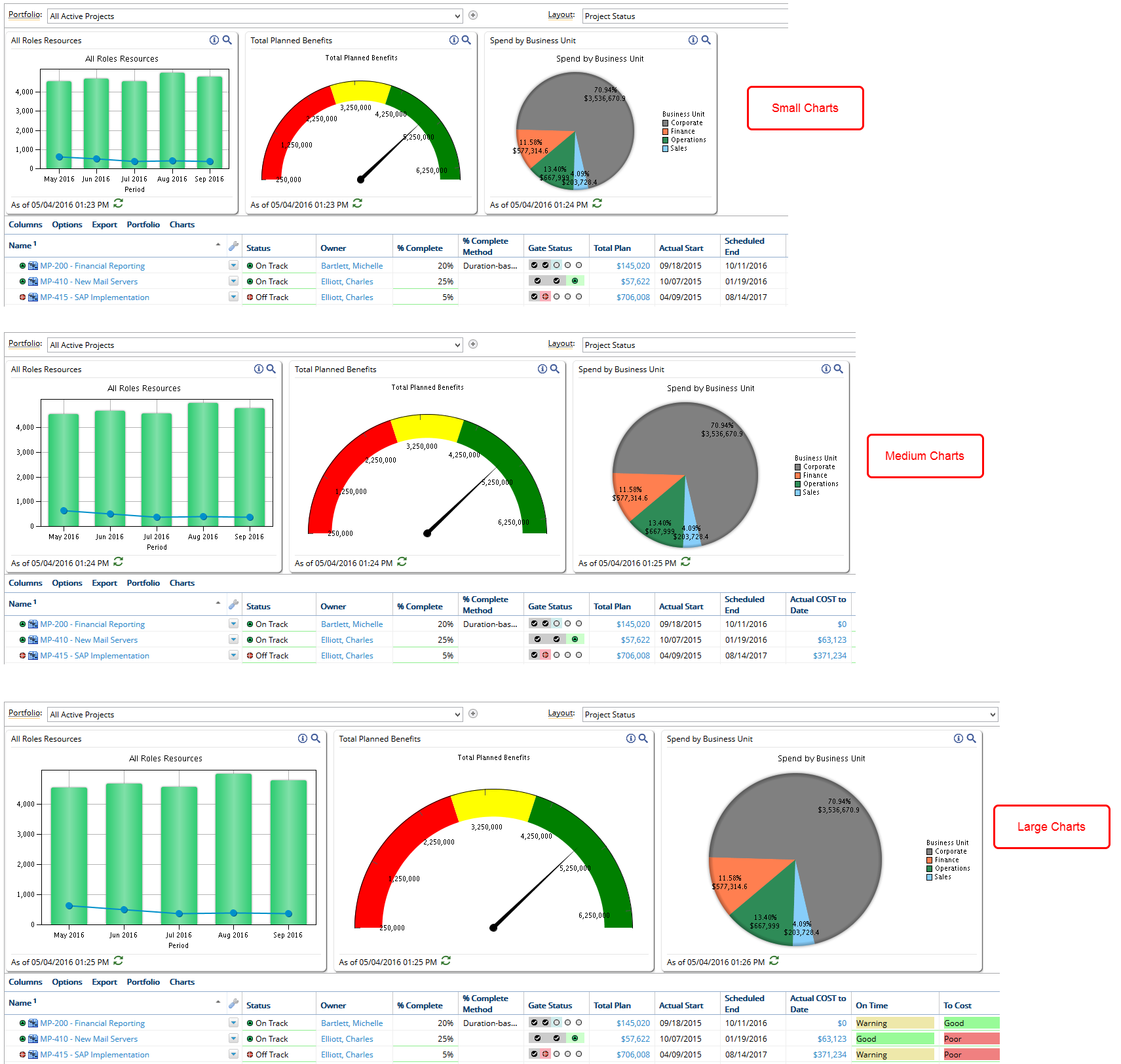Show info for Spend by Business Unit, Small Charts view
The height and width of the screenshot is (1064, 1121).
[693, 40]
